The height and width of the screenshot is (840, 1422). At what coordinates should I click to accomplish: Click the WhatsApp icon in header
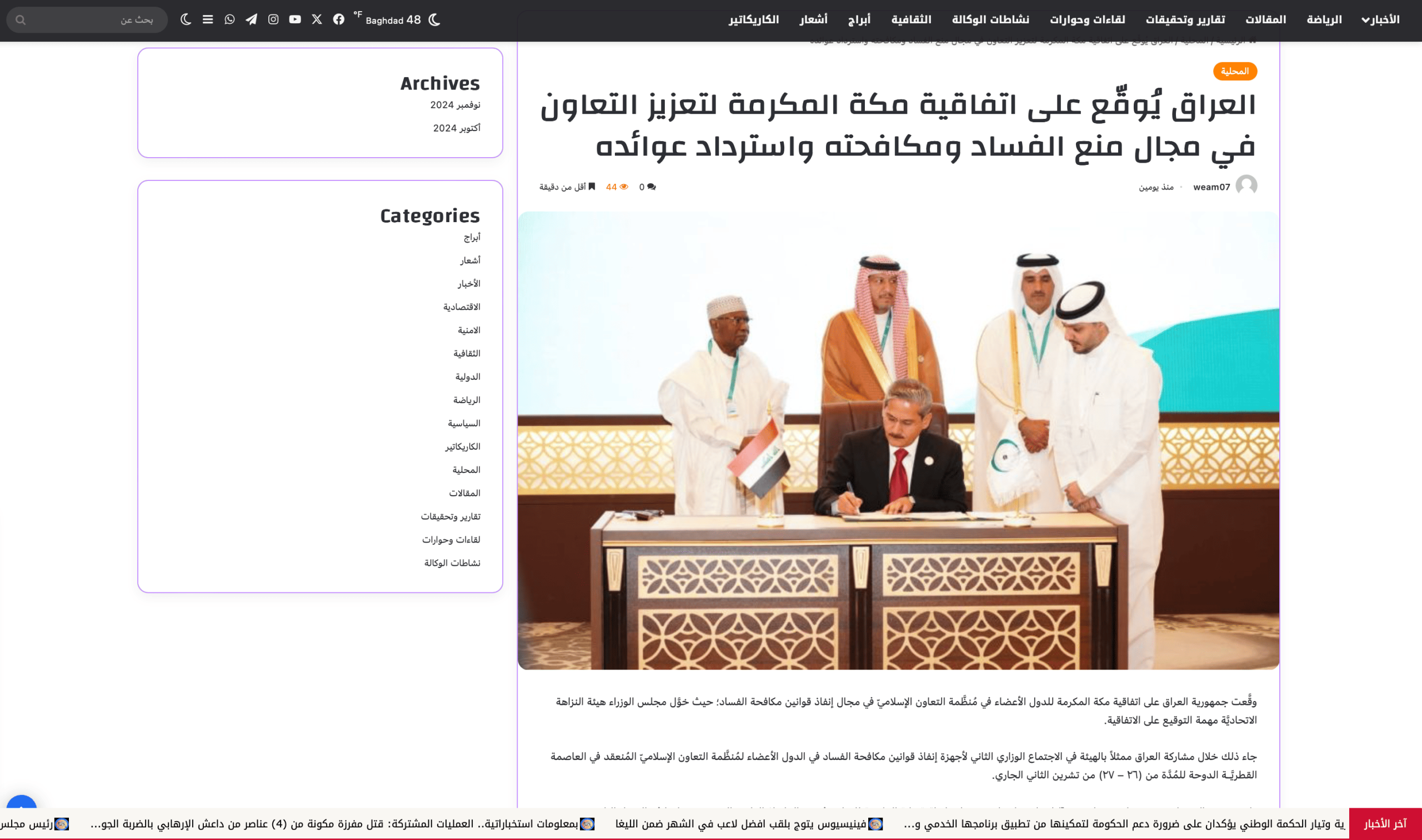click(229, 19)
